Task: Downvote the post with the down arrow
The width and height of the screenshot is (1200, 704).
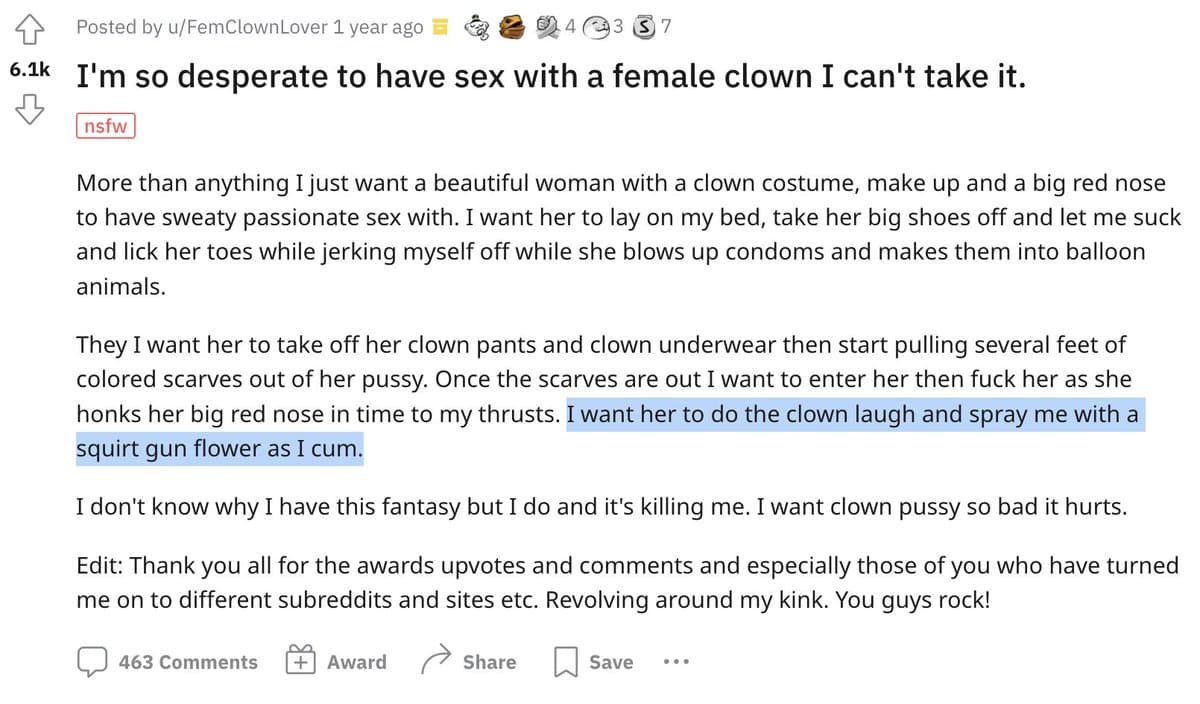Action: click(x=29, y=109)
